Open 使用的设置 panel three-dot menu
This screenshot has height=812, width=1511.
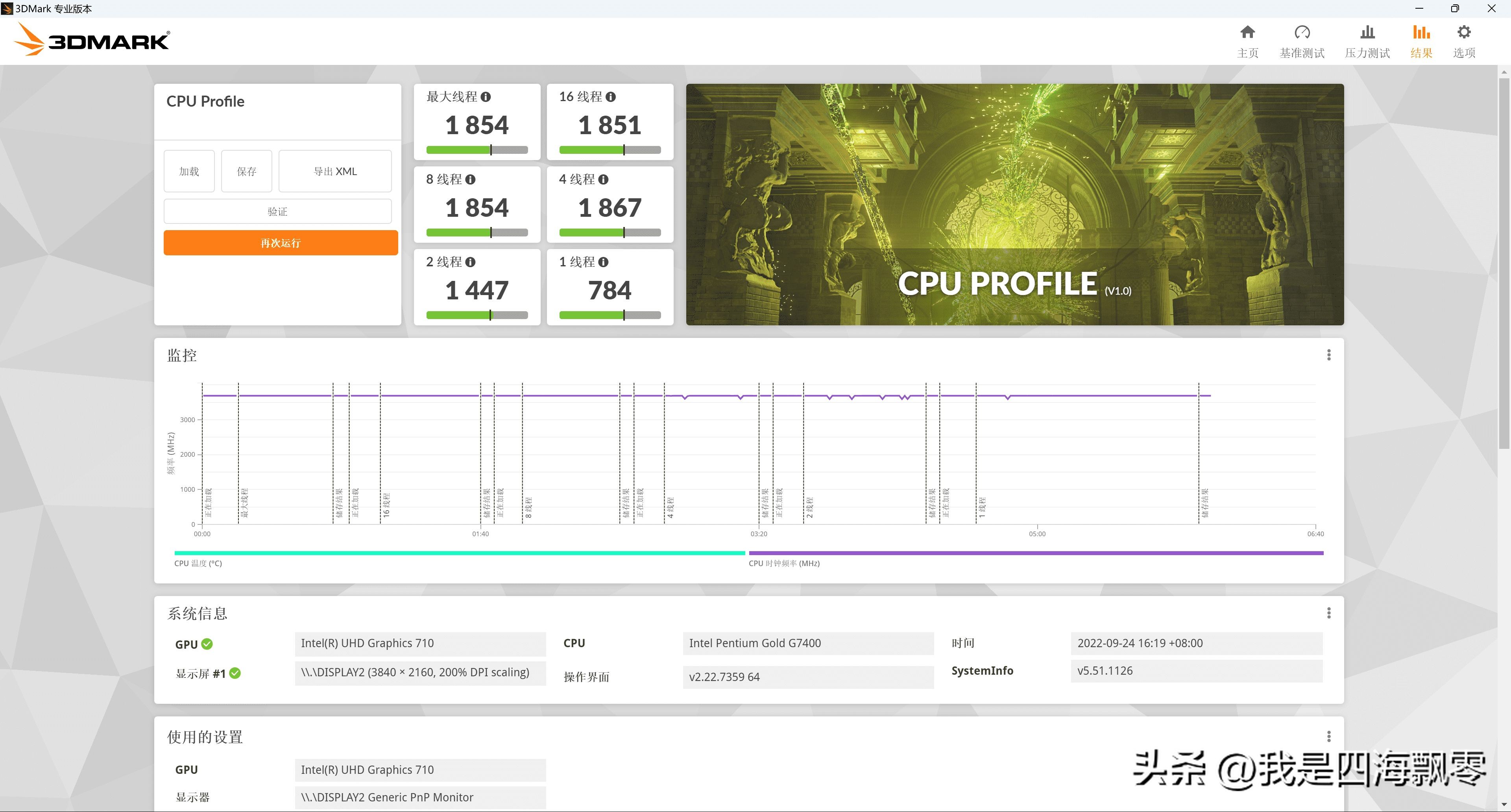pos(1328,736)
